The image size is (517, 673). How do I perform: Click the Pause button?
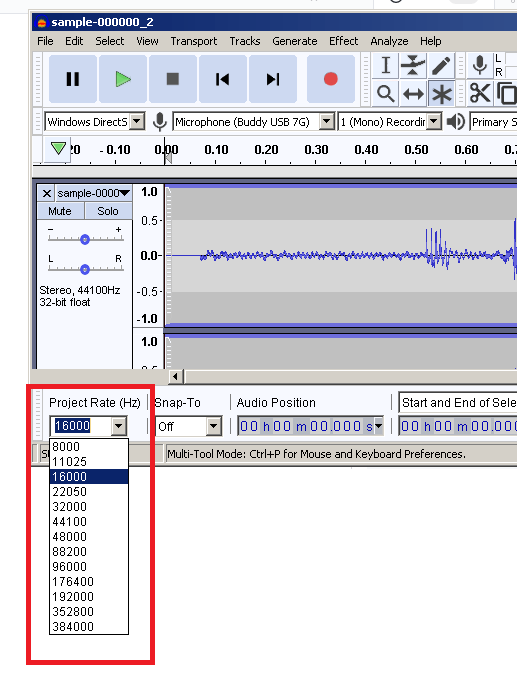73,79
